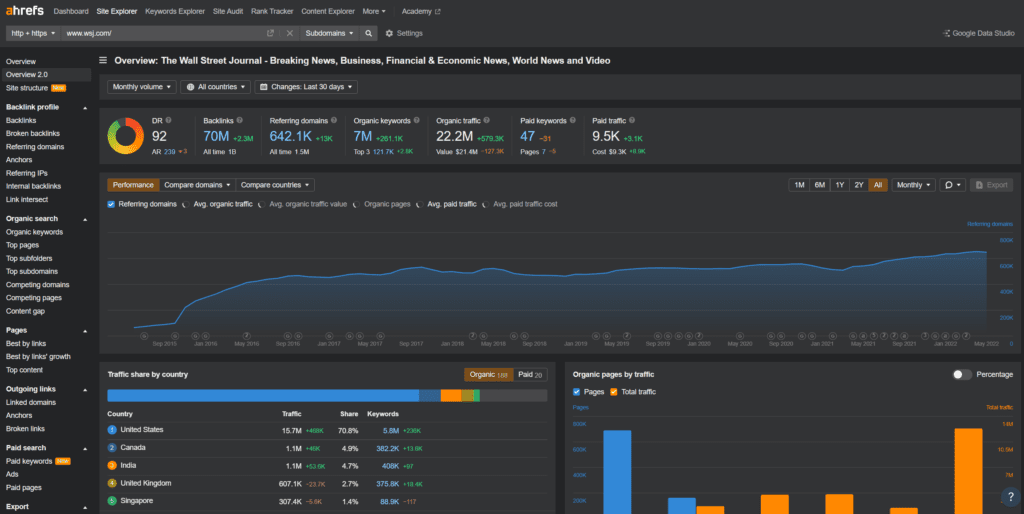Click the Domain Rating donut chart
The width and height of the screenshot is (1024, 514).
(125, 136)
